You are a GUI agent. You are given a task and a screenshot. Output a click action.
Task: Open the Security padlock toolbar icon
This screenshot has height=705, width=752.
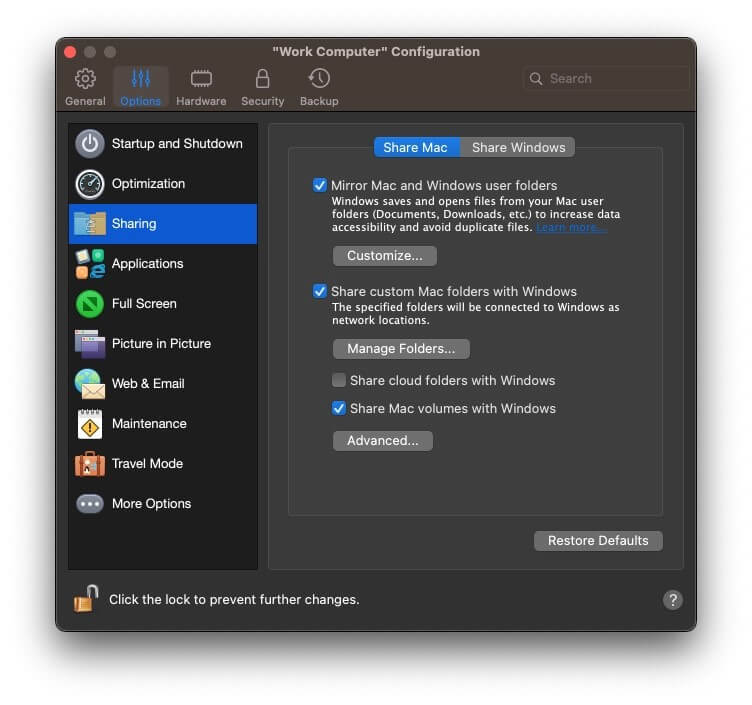pos(262,79)
